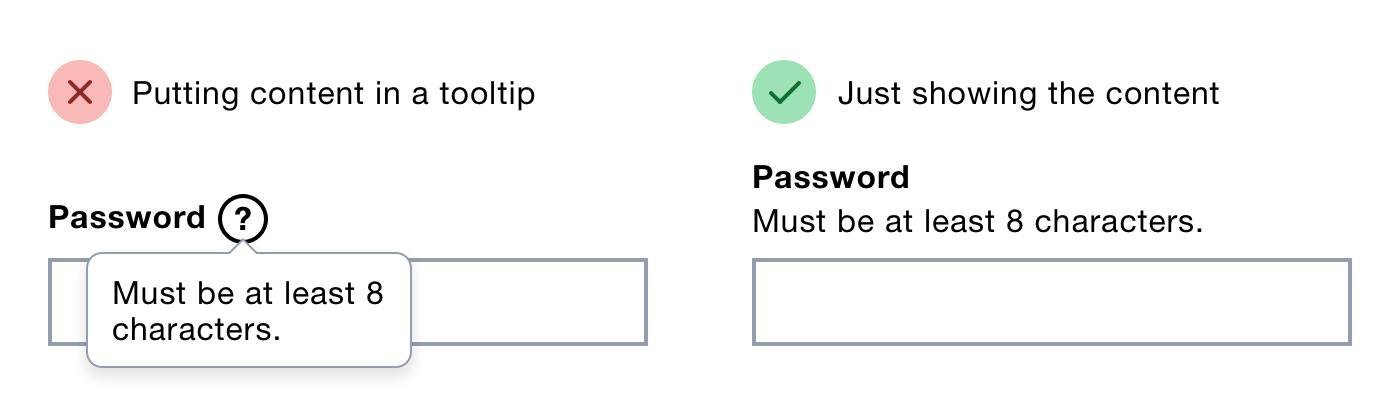Click the bold Password label beside help icon
Screen dimensions: 1400x406
pyautogui.click(x=127, y=218)
